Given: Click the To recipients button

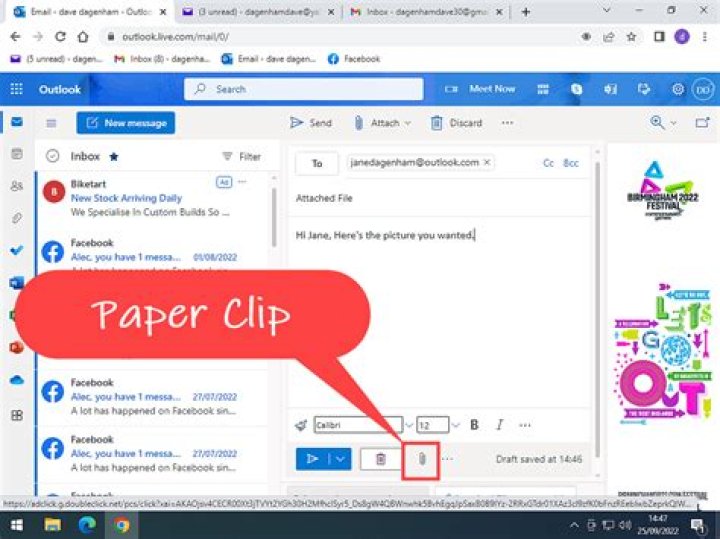Looking at the screenshot, I should coord(317,163).
